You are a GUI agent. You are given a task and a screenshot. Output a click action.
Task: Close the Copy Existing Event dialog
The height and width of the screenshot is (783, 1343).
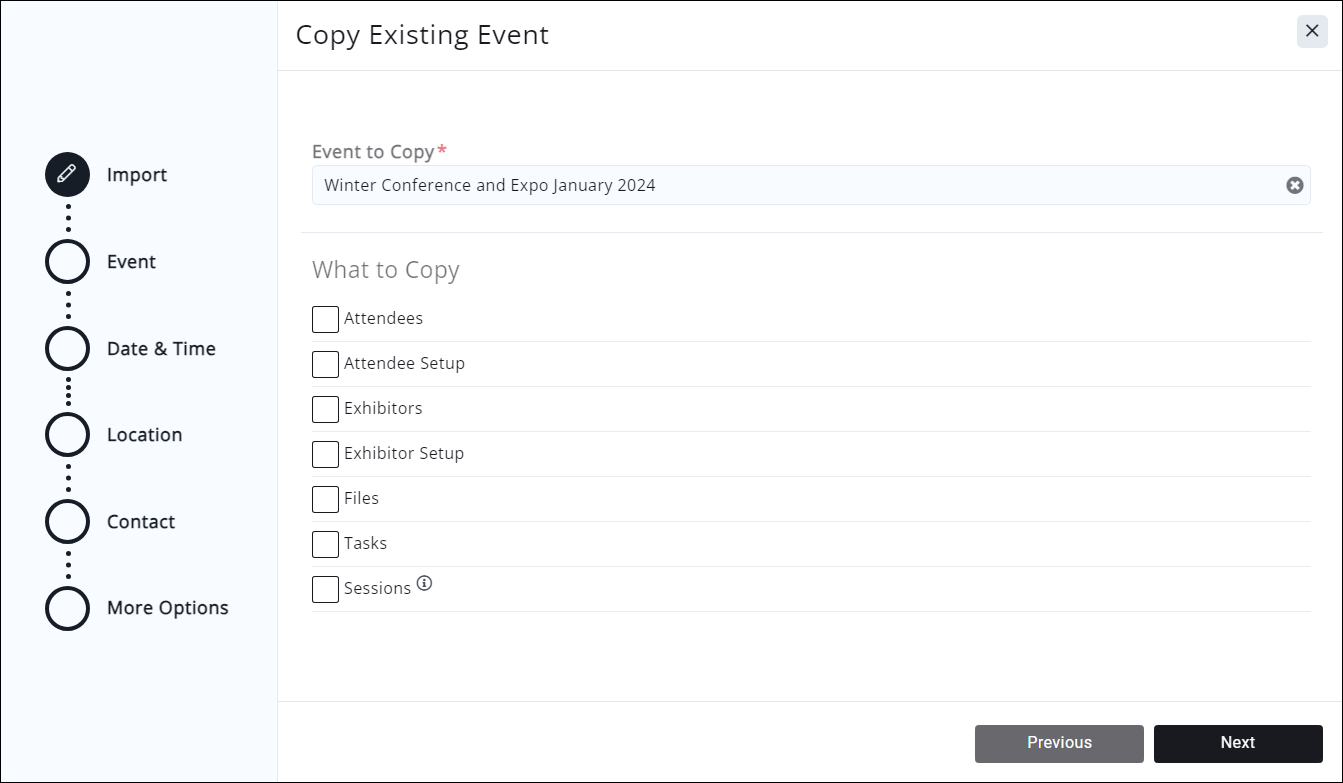click(1312, 32)
